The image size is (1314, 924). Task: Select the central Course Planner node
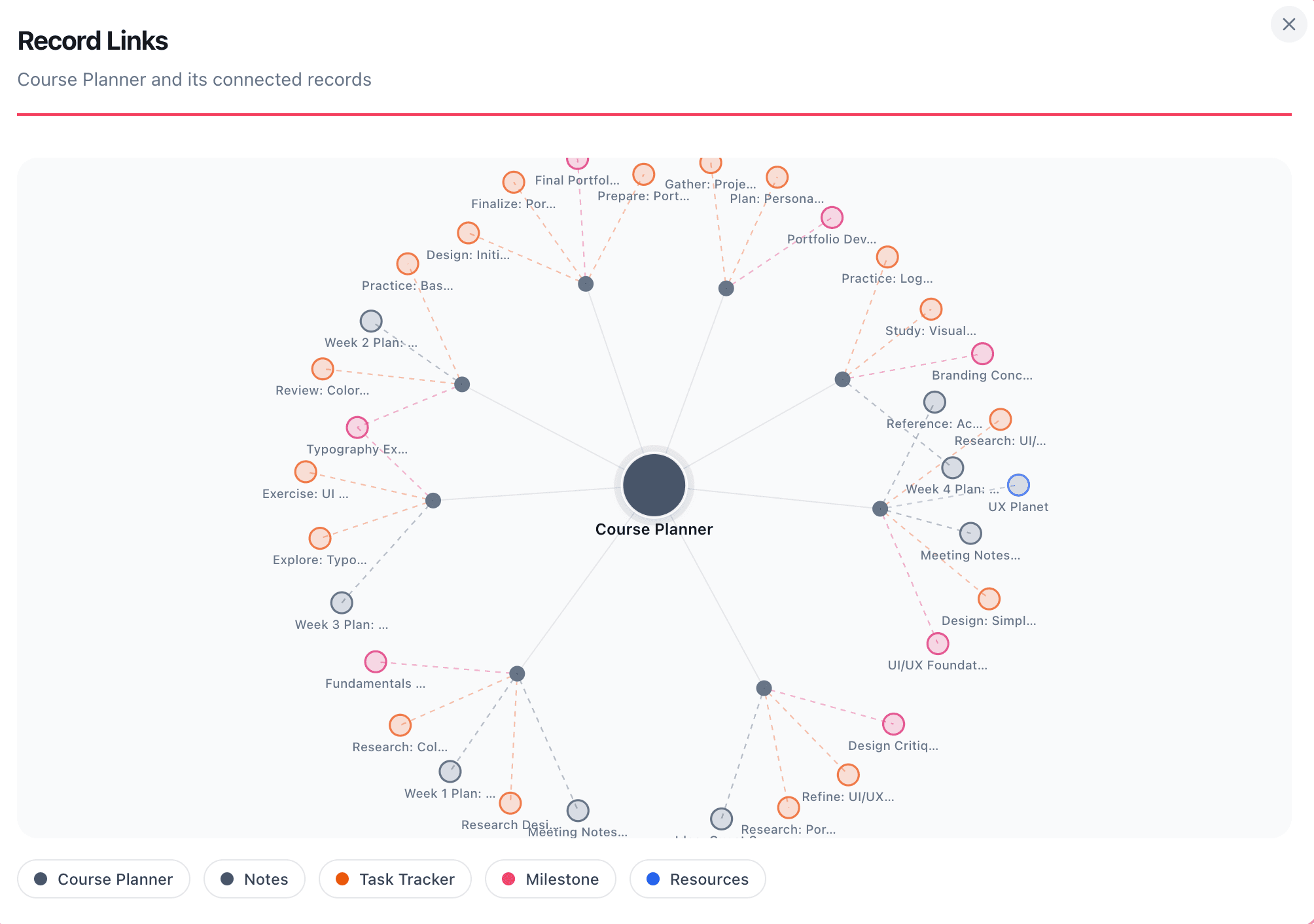654,485
